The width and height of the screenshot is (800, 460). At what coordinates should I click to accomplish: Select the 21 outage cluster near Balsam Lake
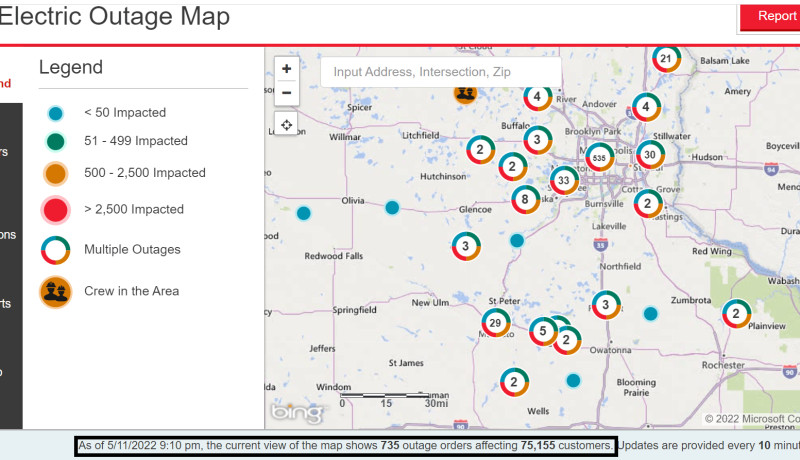pos(667,59)
